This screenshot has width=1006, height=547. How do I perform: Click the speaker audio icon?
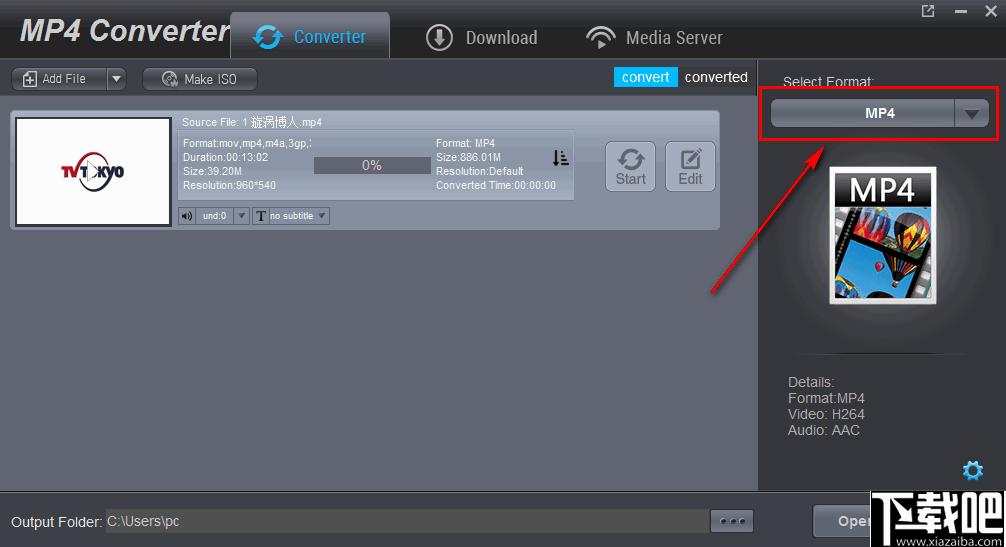(x=187, y=216)
